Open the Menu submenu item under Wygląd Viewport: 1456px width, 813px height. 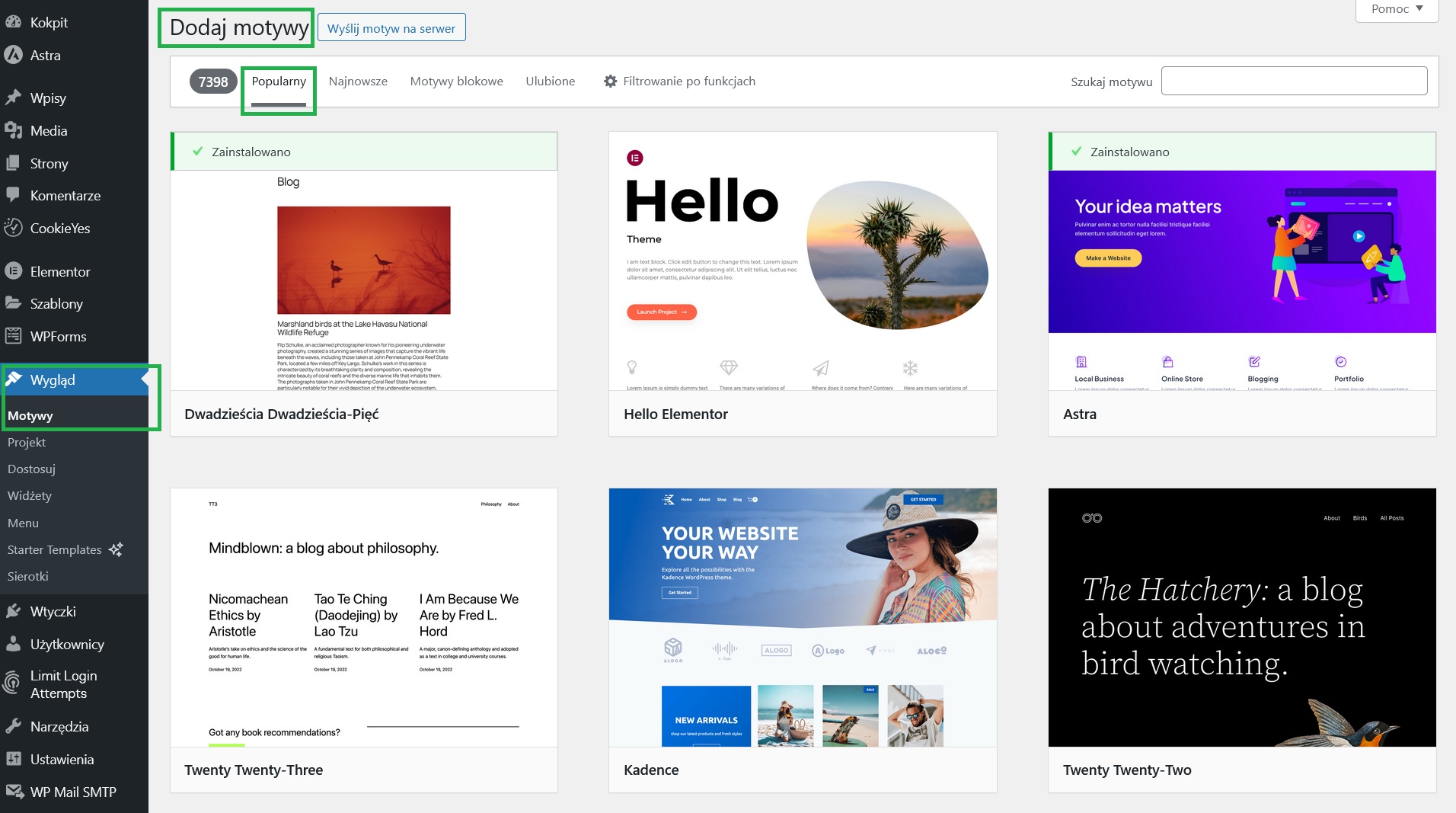(x=23, y=523)
